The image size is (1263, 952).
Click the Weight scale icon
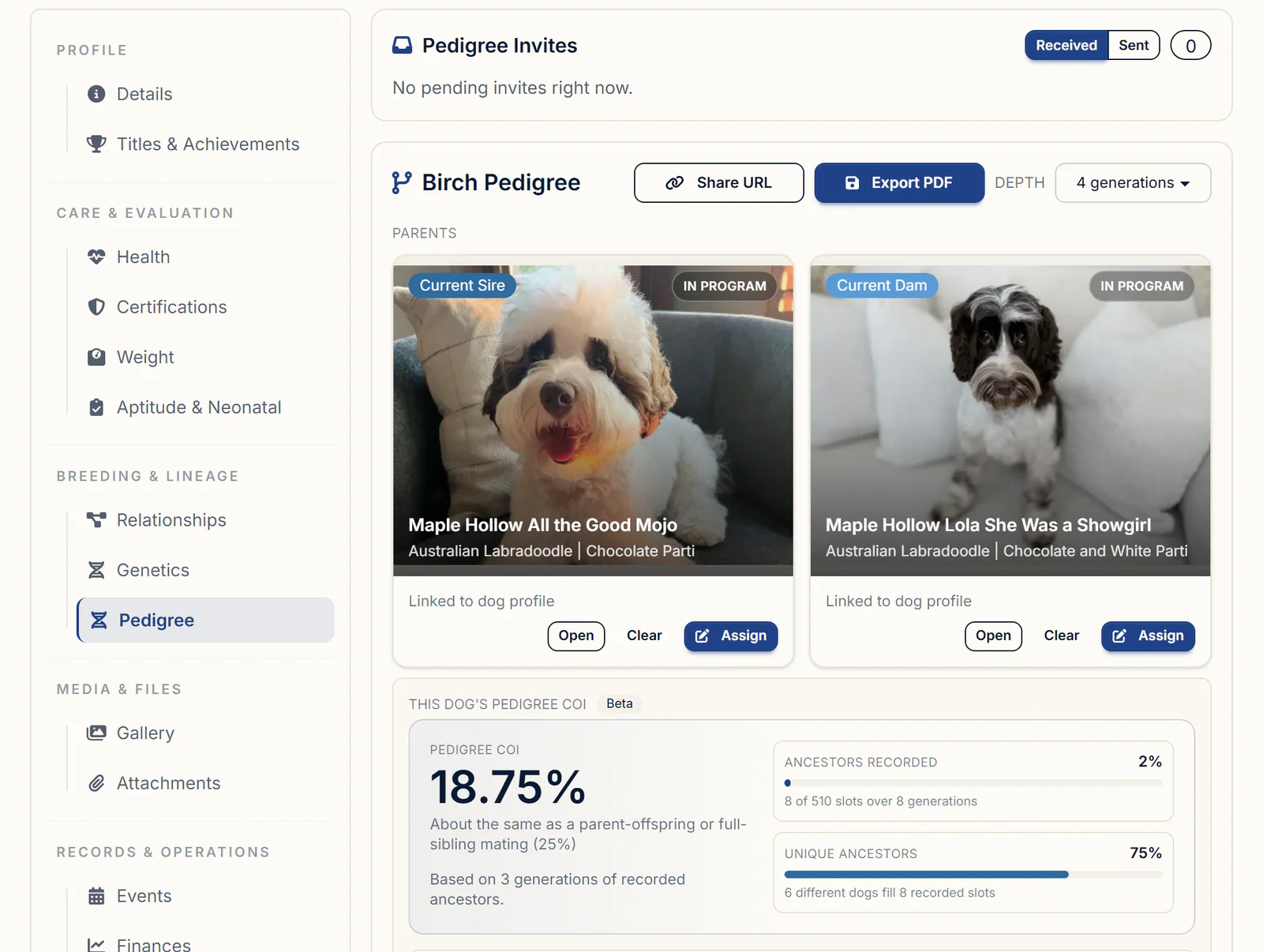pos(96,357)
